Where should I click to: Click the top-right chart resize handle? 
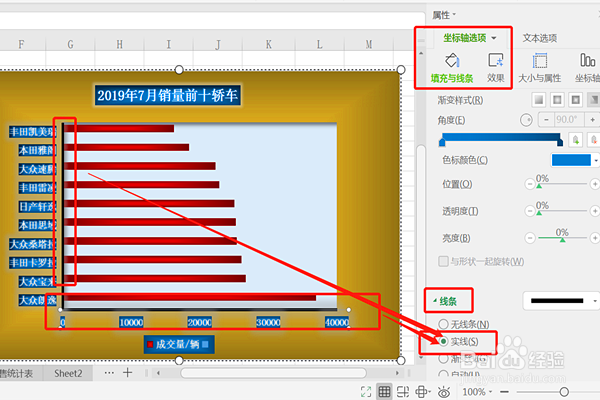401,70
